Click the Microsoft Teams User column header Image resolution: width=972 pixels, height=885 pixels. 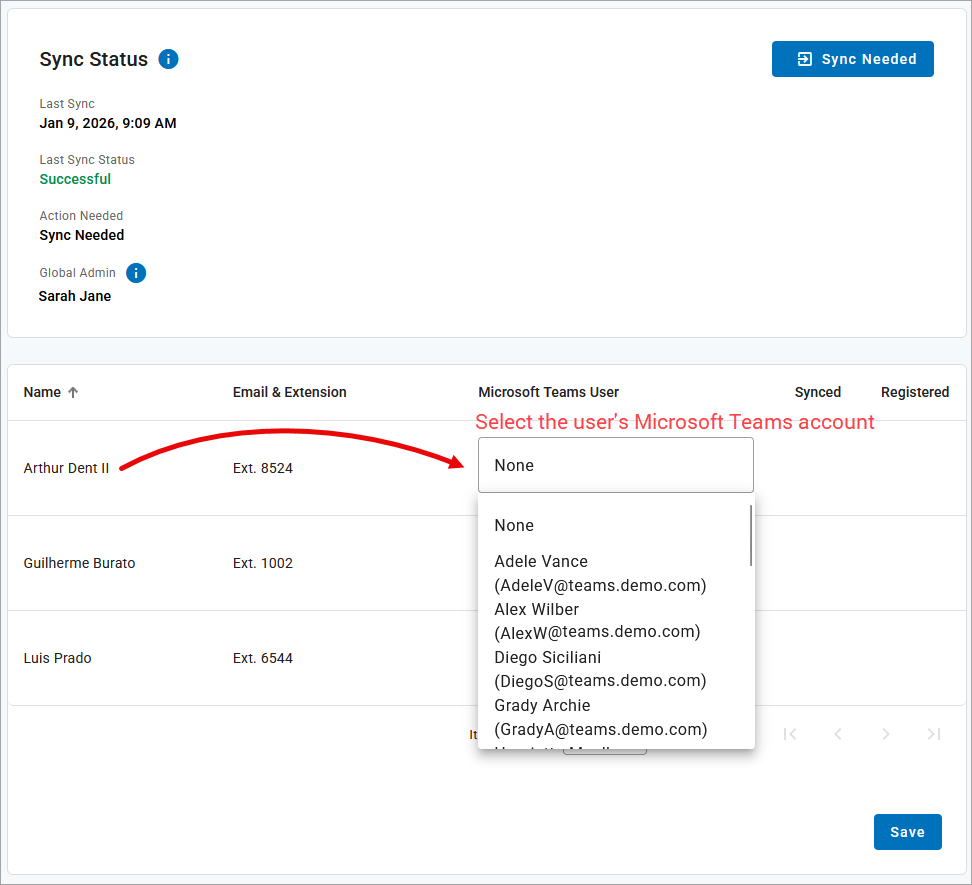click(x=548, y=392)
